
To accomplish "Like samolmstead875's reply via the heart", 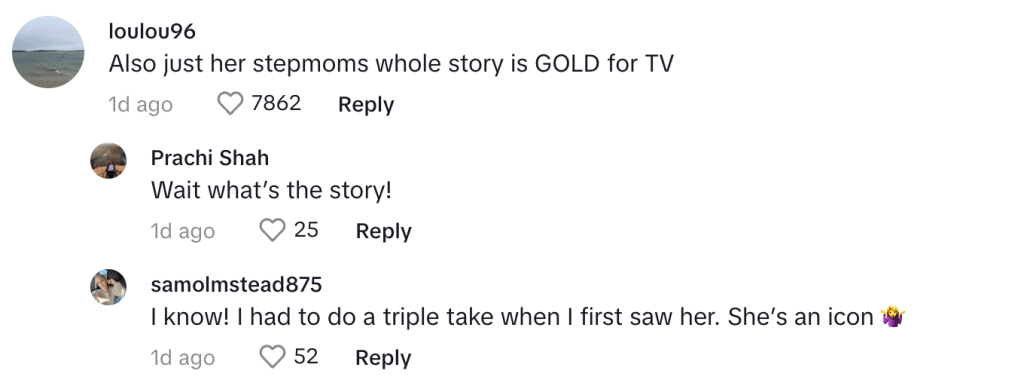I will (x=272, y=357).
